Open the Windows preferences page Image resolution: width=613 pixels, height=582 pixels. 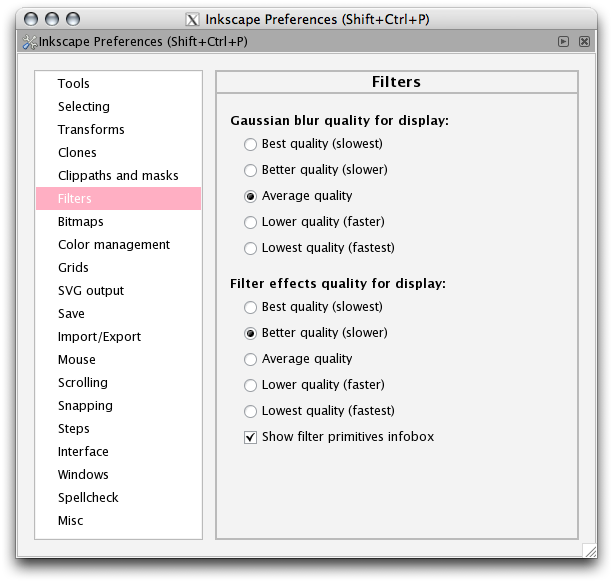[x=118, y=475]
